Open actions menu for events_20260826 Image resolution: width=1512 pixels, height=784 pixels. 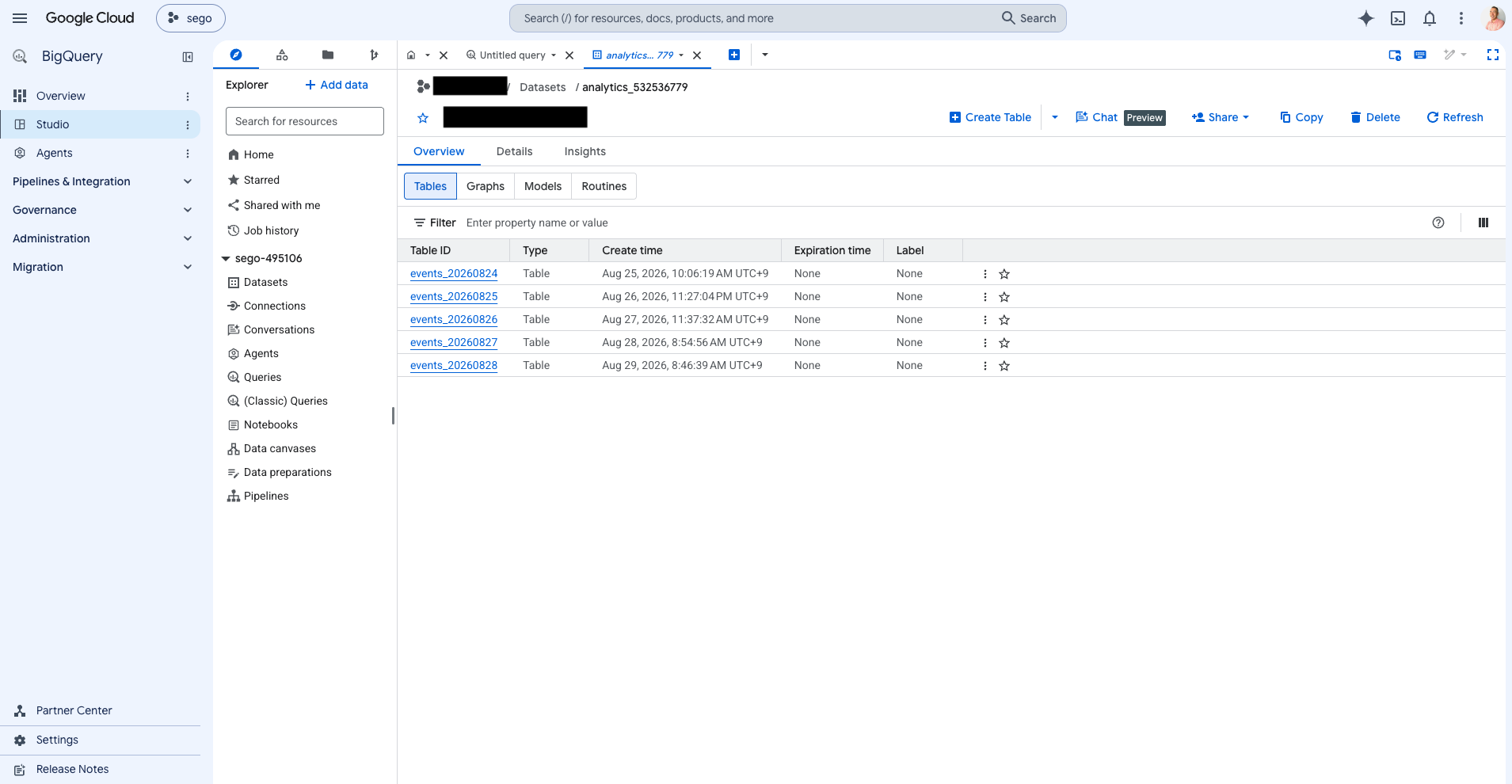point(985,320)
